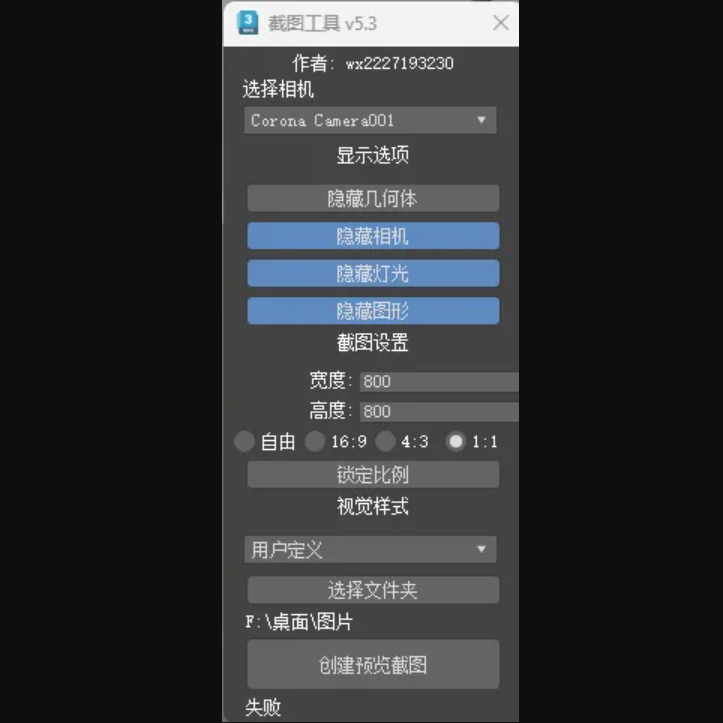Choose the 16:9 ratio radio button
Viewport: 723px width, 723px height.
click(x=315, y=441)
